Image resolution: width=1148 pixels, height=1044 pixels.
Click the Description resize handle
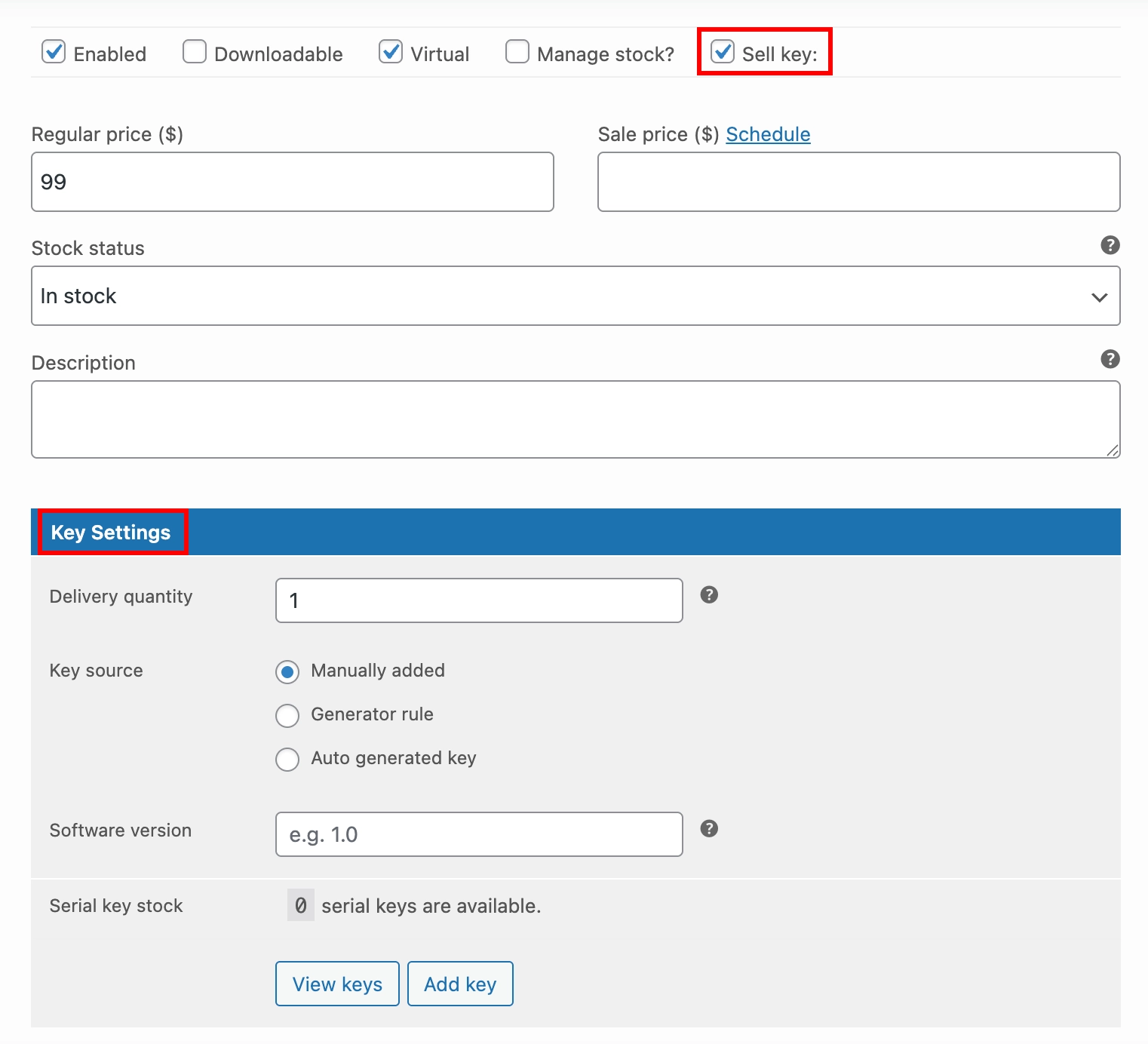coord(1113,450)
